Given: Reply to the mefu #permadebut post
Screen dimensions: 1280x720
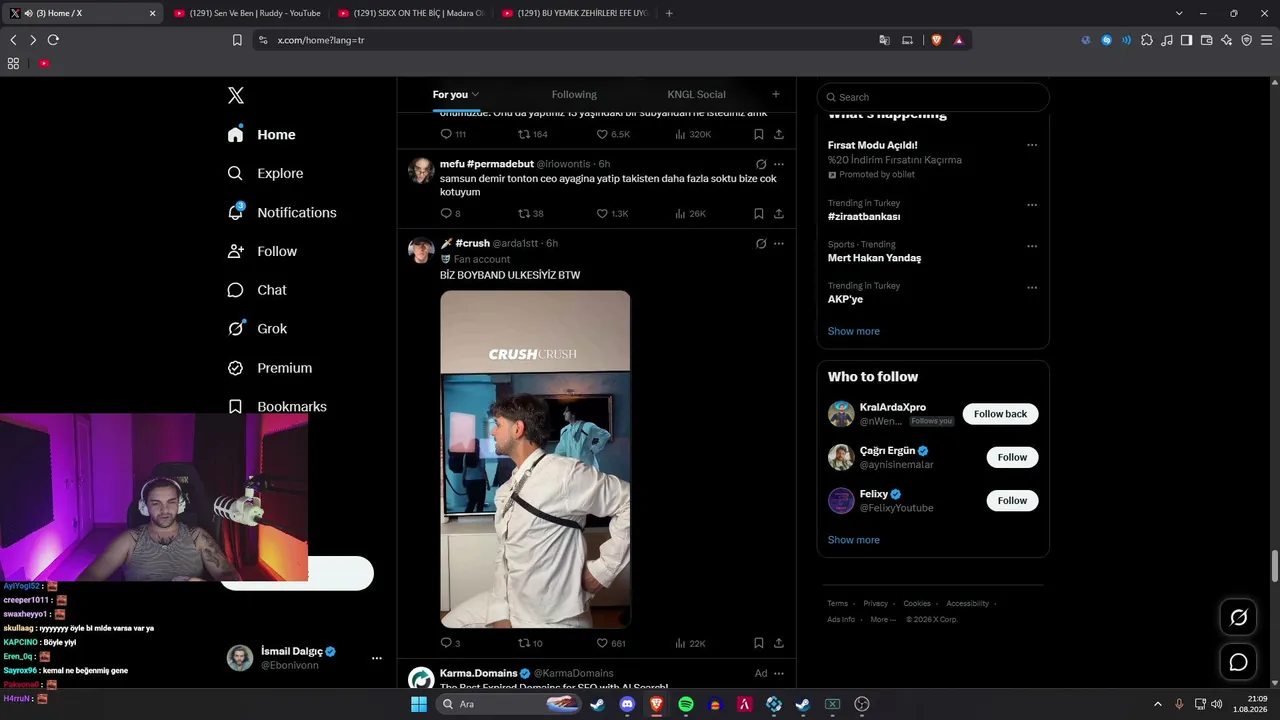Looking at the screenshot, I should pos(446,214).
